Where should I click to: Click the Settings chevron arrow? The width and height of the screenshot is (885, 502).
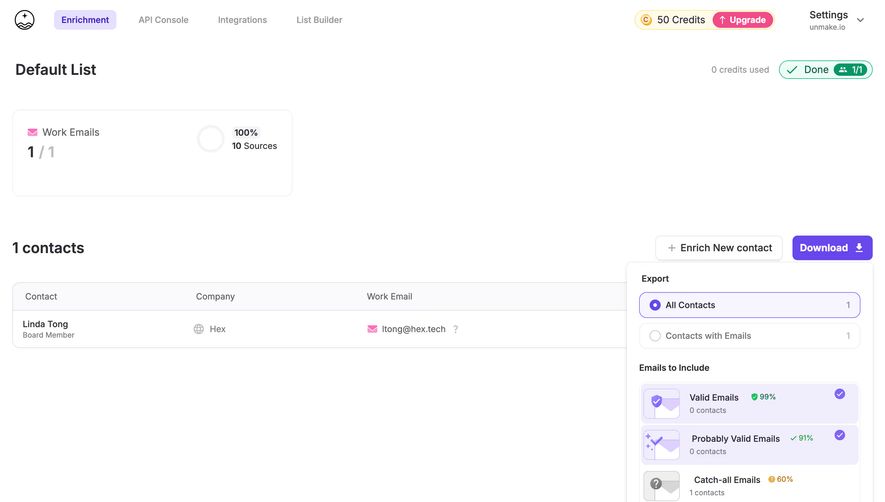click(860, 20)
